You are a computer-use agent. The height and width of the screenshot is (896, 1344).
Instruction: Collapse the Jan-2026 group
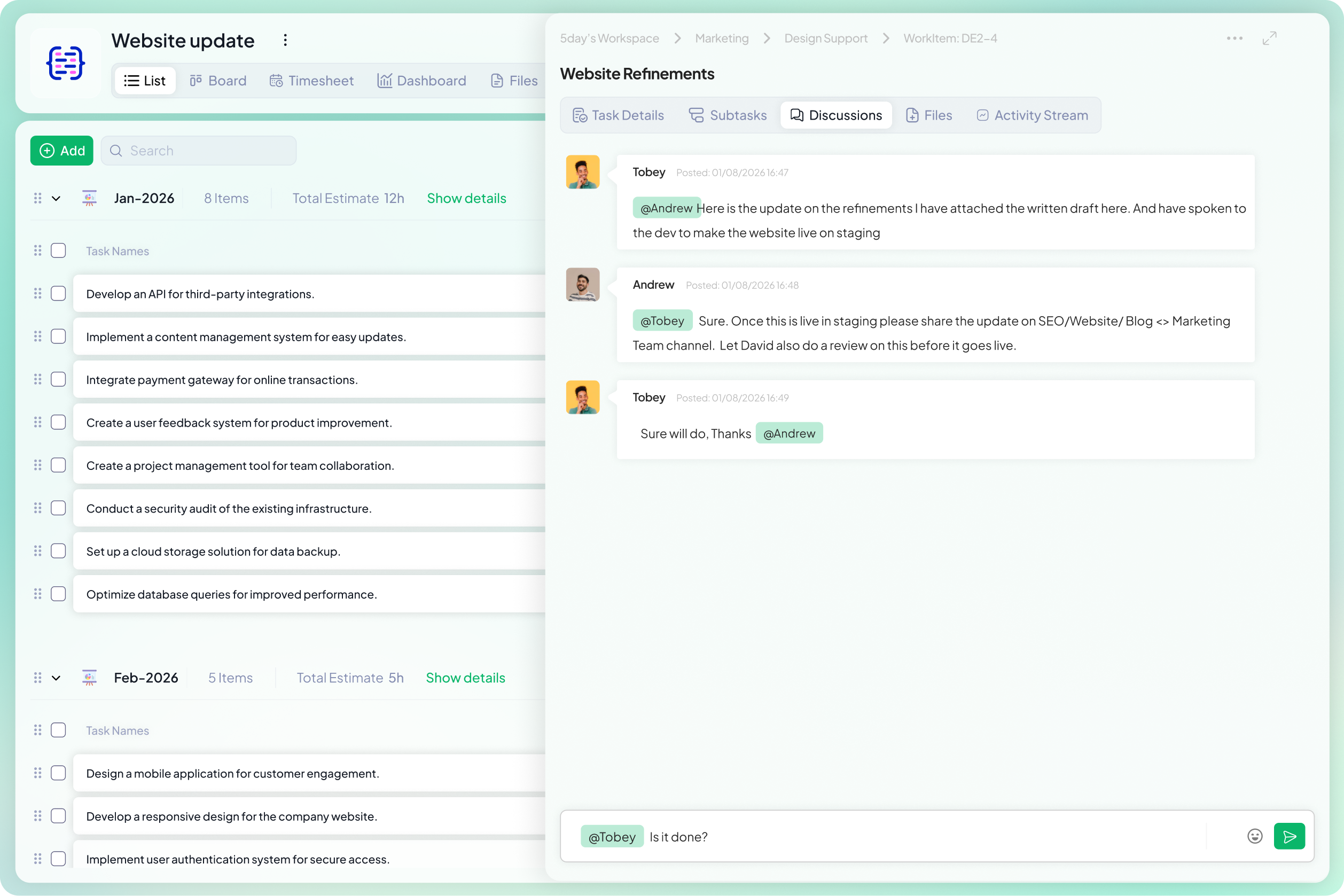click(56, 198)
